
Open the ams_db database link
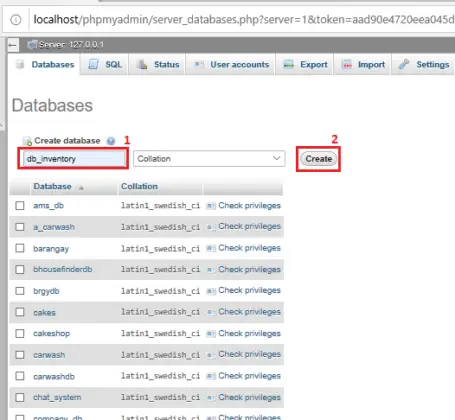(x=48, y=206)
